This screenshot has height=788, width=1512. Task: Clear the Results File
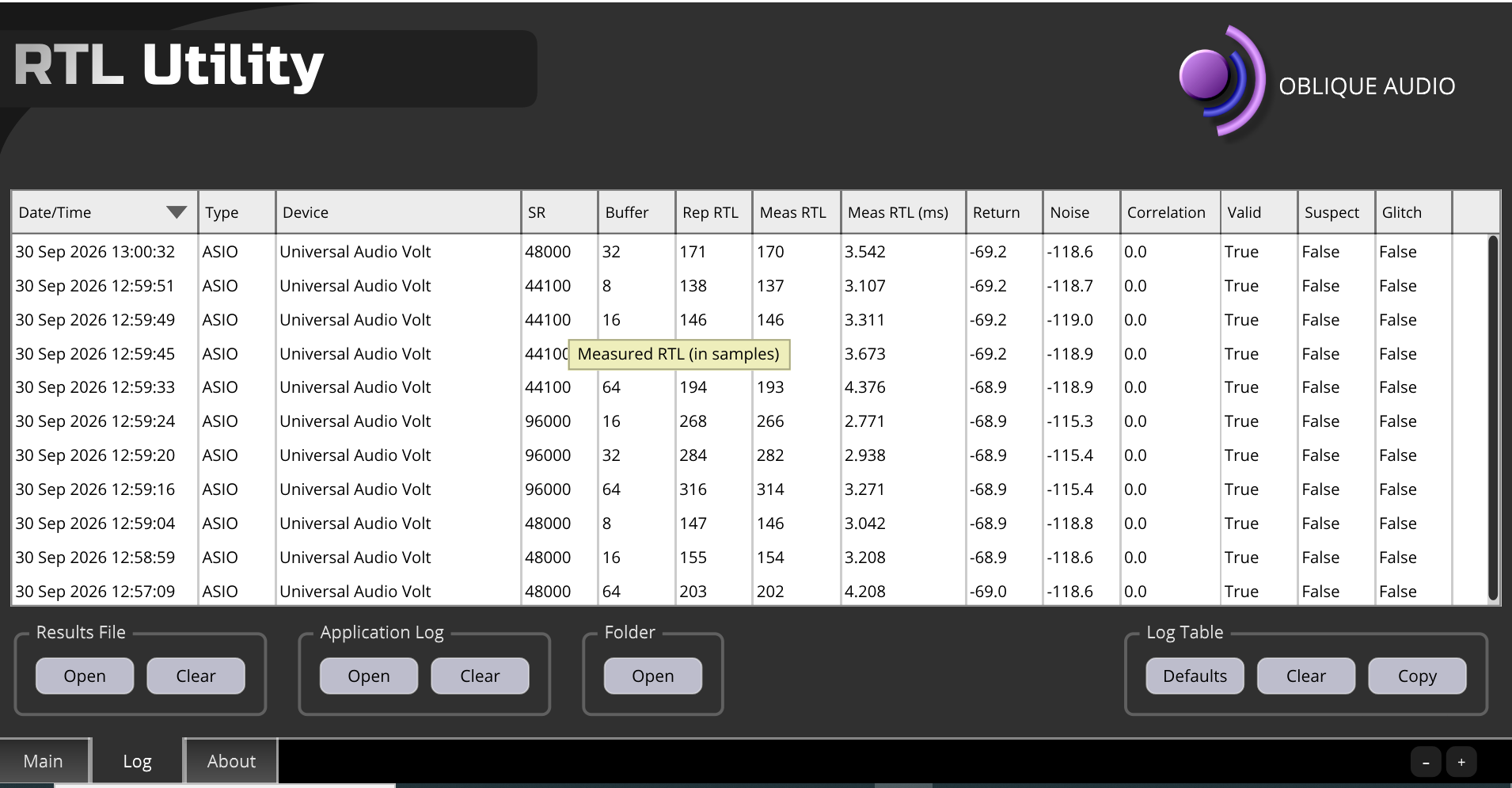196,676
